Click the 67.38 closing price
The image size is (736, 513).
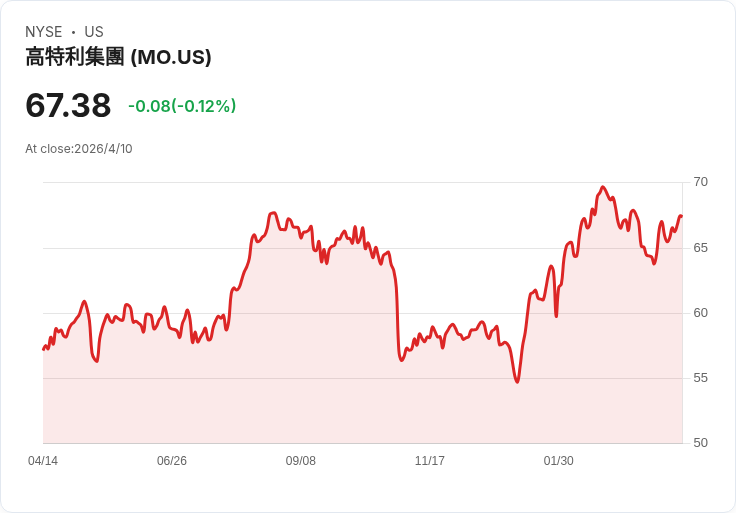pos(68,105)
